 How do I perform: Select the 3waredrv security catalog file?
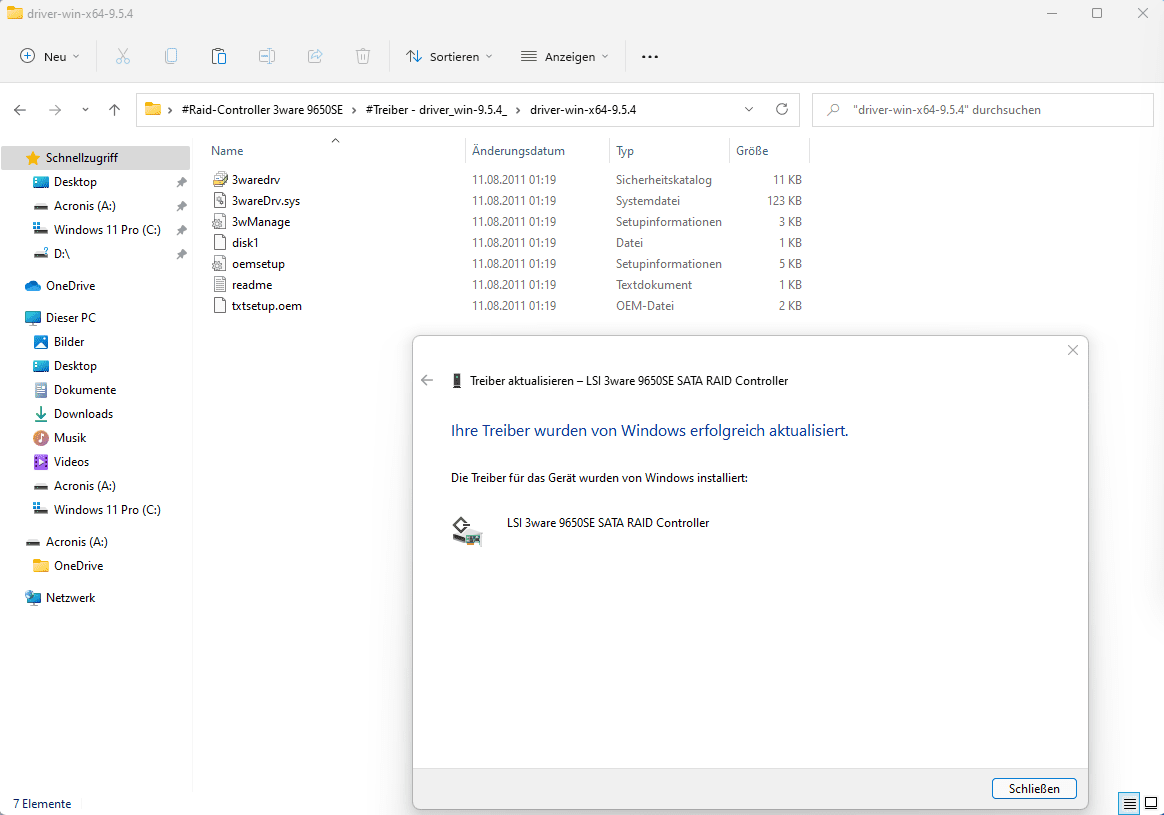(x=255, y=180)
